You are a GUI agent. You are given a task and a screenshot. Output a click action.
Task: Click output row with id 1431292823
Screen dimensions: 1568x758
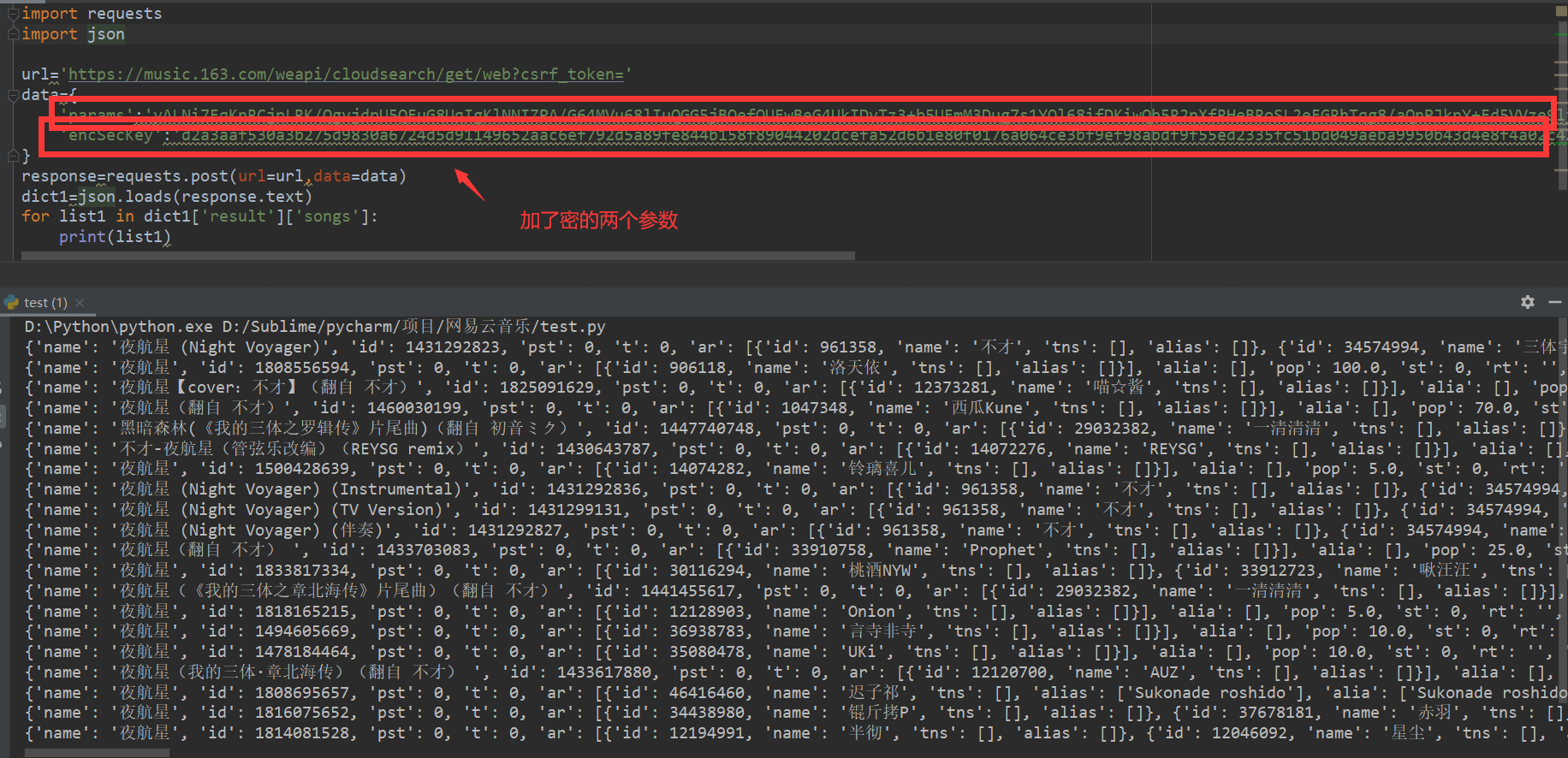796,347
